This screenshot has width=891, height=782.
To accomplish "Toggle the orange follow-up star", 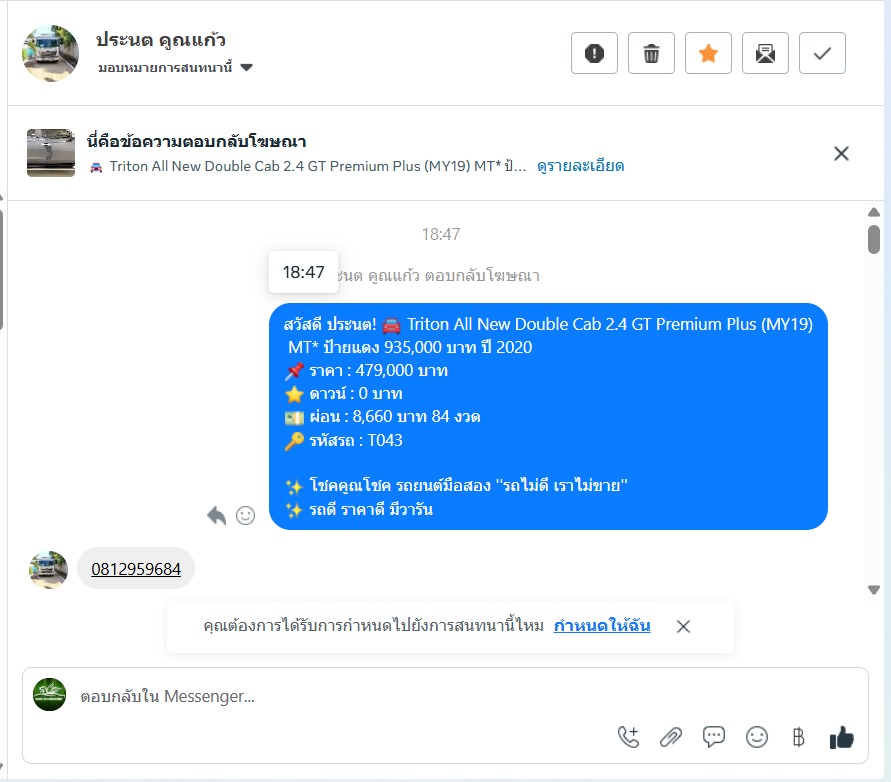I will (708, 53).
